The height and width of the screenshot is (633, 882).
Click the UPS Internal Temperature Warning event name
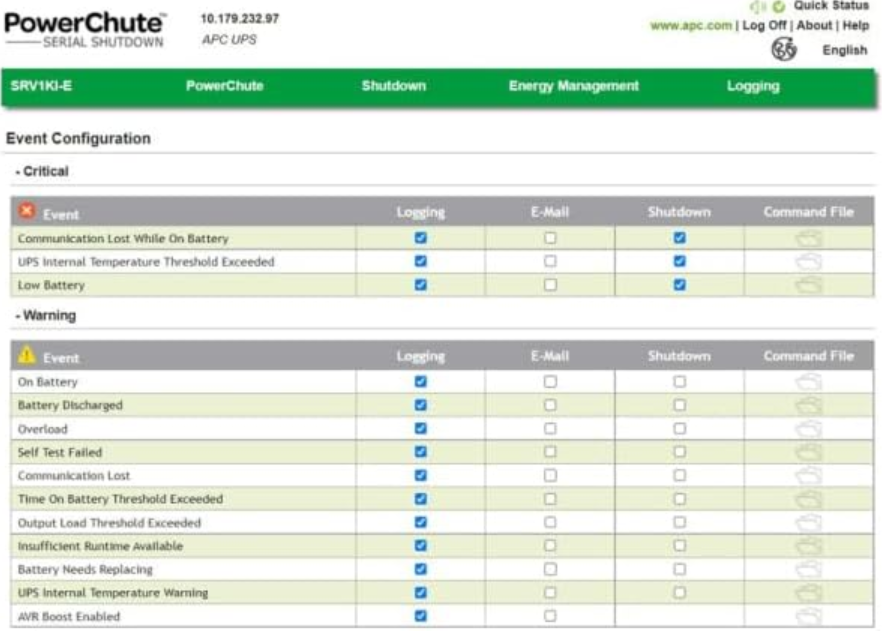pyautogui.click(x=113, y=592)
